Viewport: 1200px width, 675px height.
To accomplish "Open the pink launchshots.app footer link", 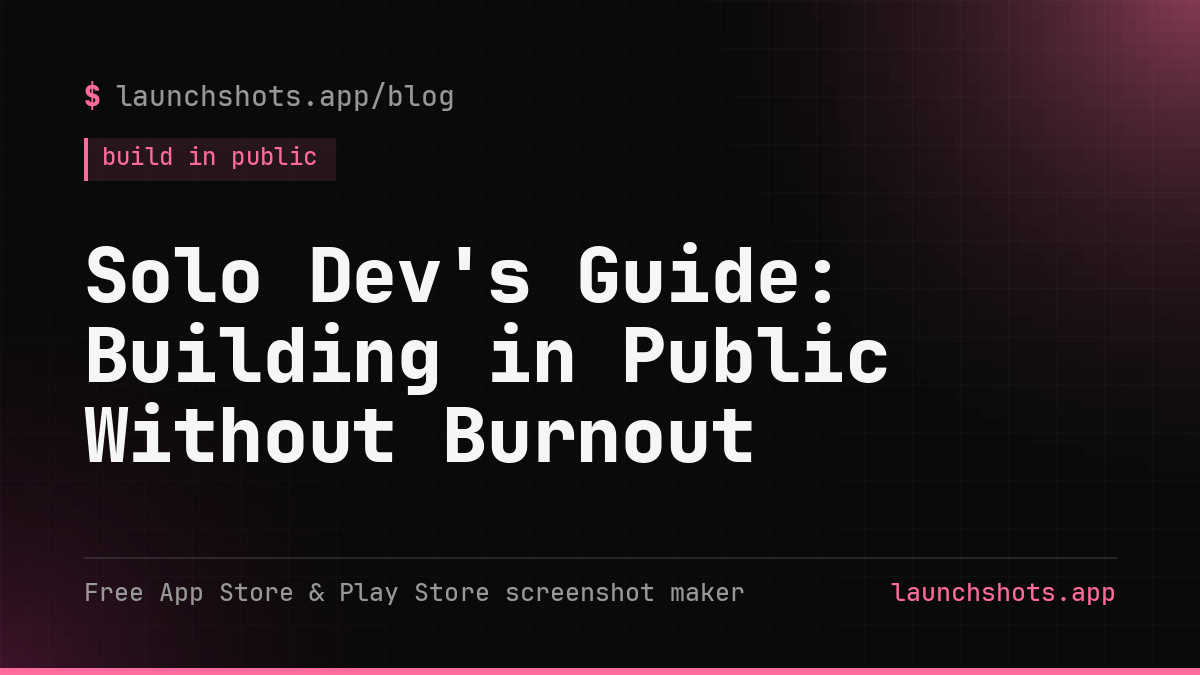I will coord(1003,592).
